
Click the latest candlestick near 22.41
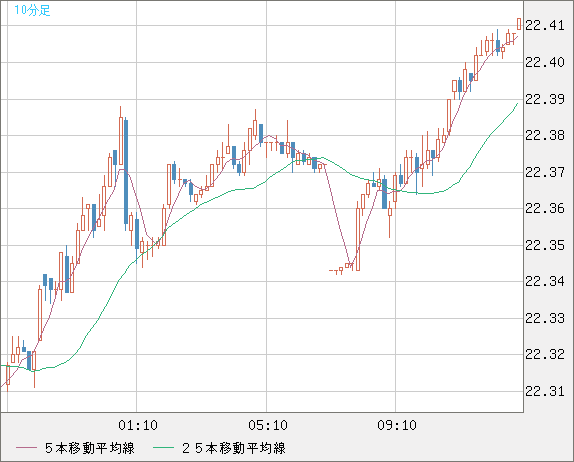click(x=519, y=24)
